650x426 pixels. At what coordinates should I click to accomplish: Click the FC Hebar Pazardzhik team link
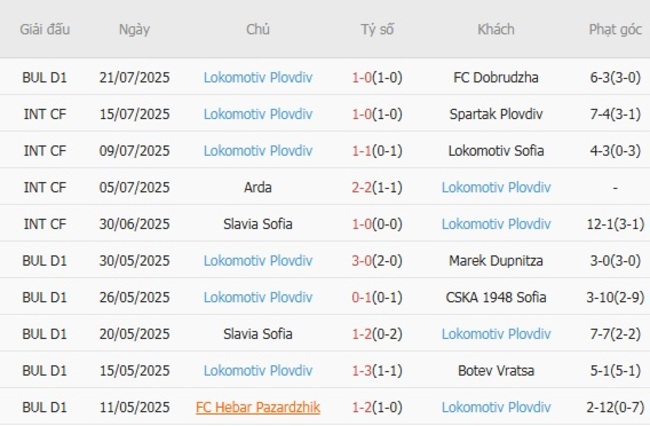(258, 407)
